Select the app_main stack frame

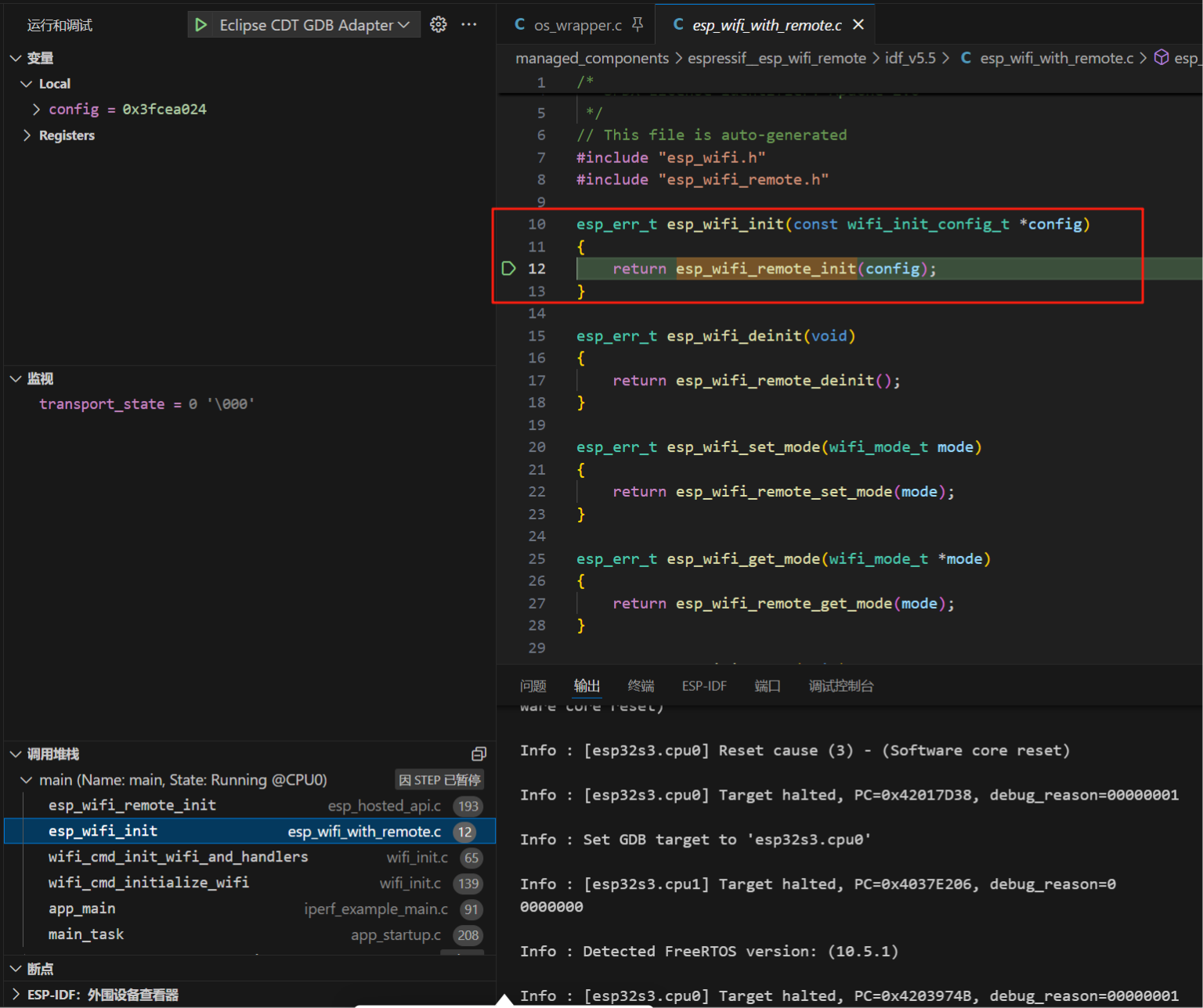point(82,909)
